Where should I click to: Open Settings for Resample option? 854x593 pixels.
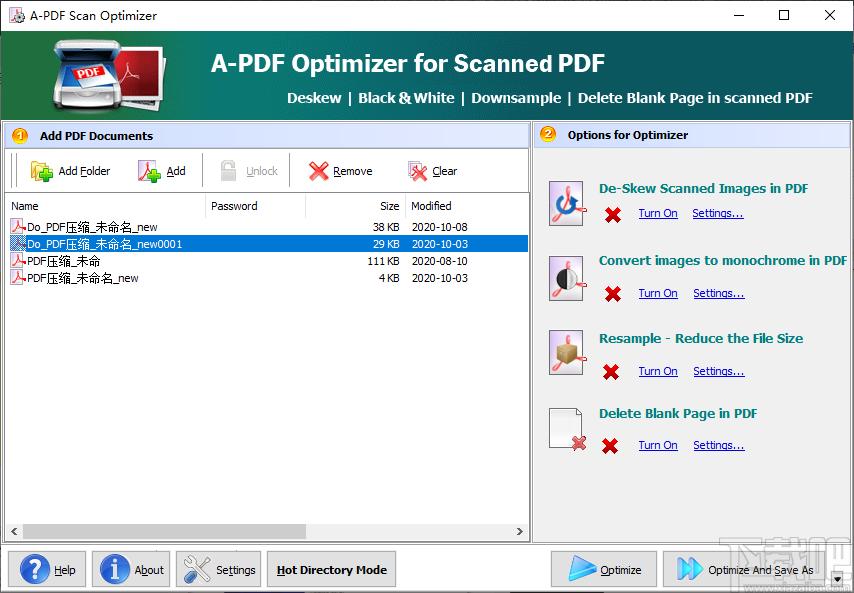click(719, 371)
